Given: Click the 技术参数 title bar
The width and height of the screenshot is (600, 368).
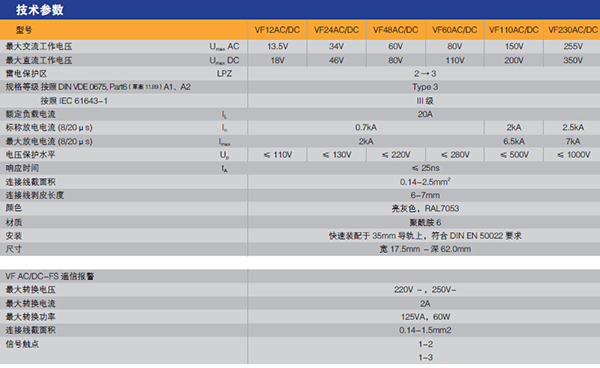Looking at the screenshot, I should pos(300,10).
